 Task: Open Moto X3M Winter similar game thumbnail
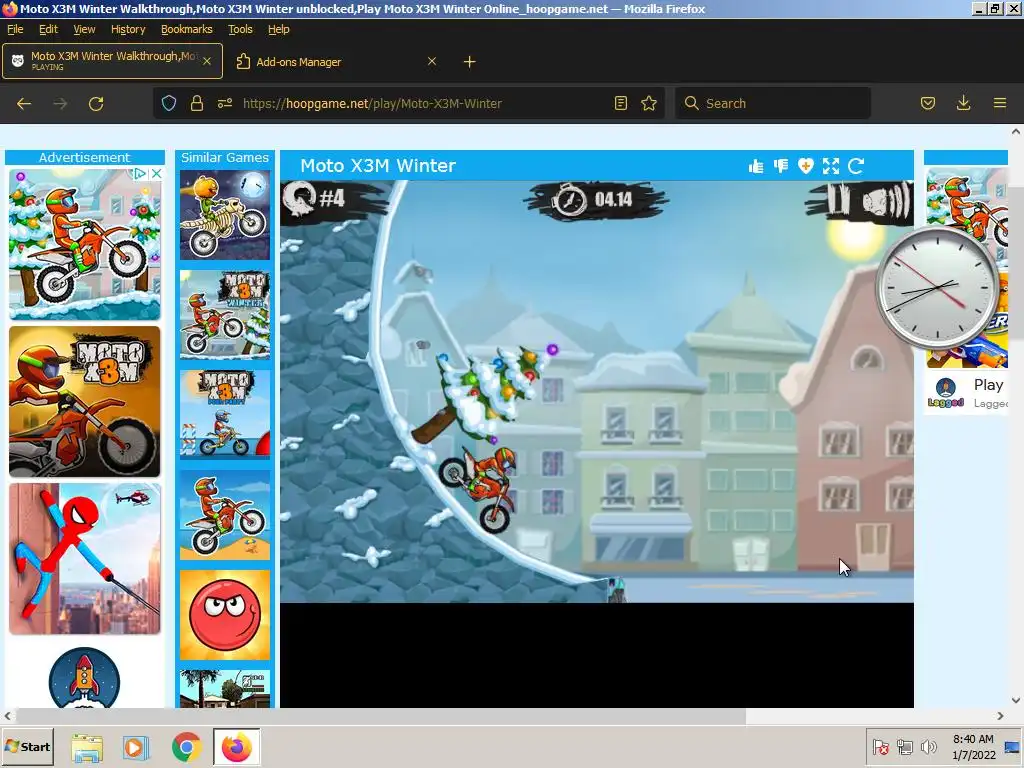(x=225, y=315)
